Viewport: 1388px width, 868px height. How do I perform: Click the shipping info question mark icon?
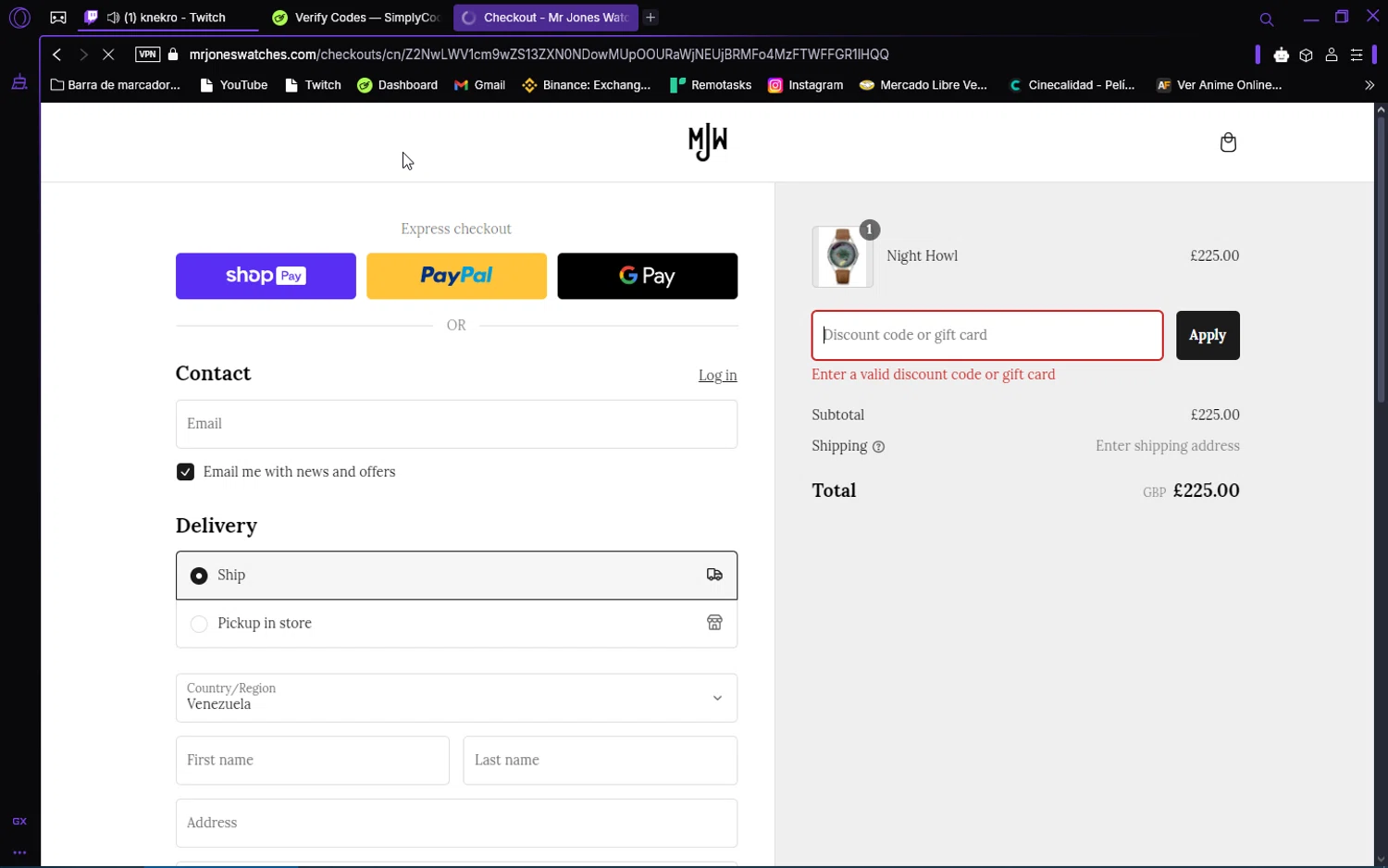point(879,447)
